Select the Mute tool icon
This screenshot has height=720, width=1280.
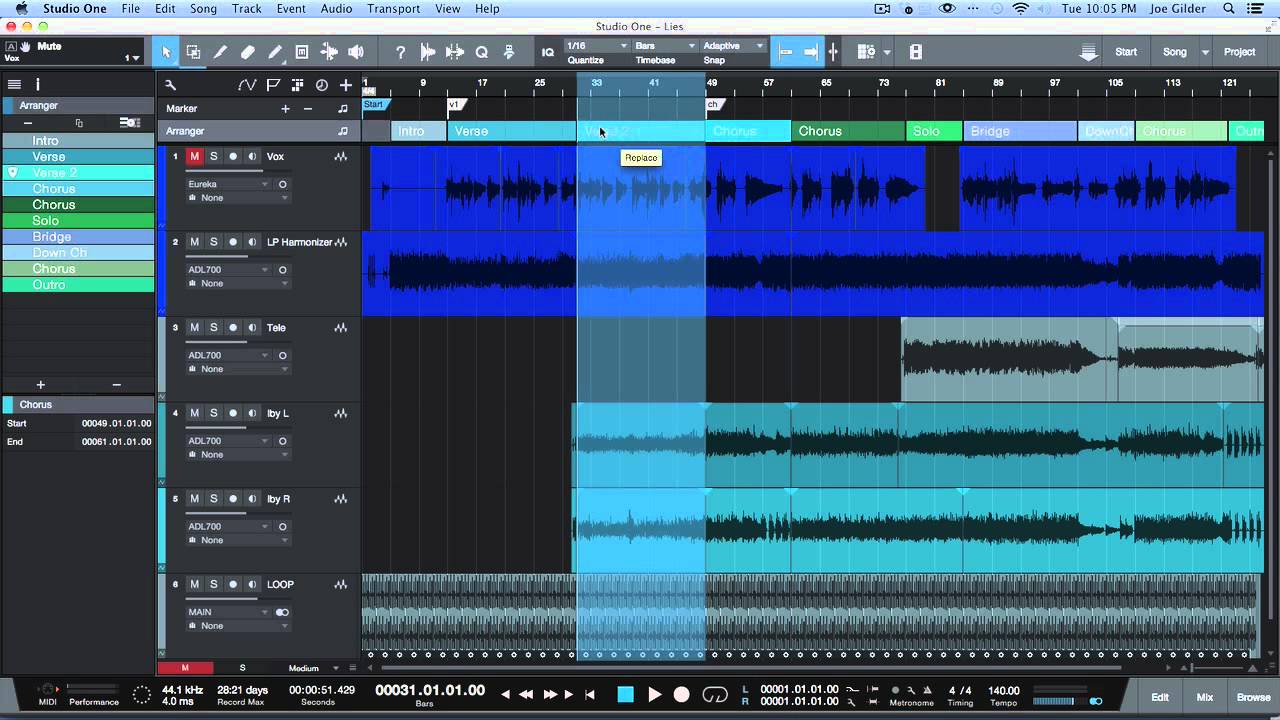click(301, 52)
